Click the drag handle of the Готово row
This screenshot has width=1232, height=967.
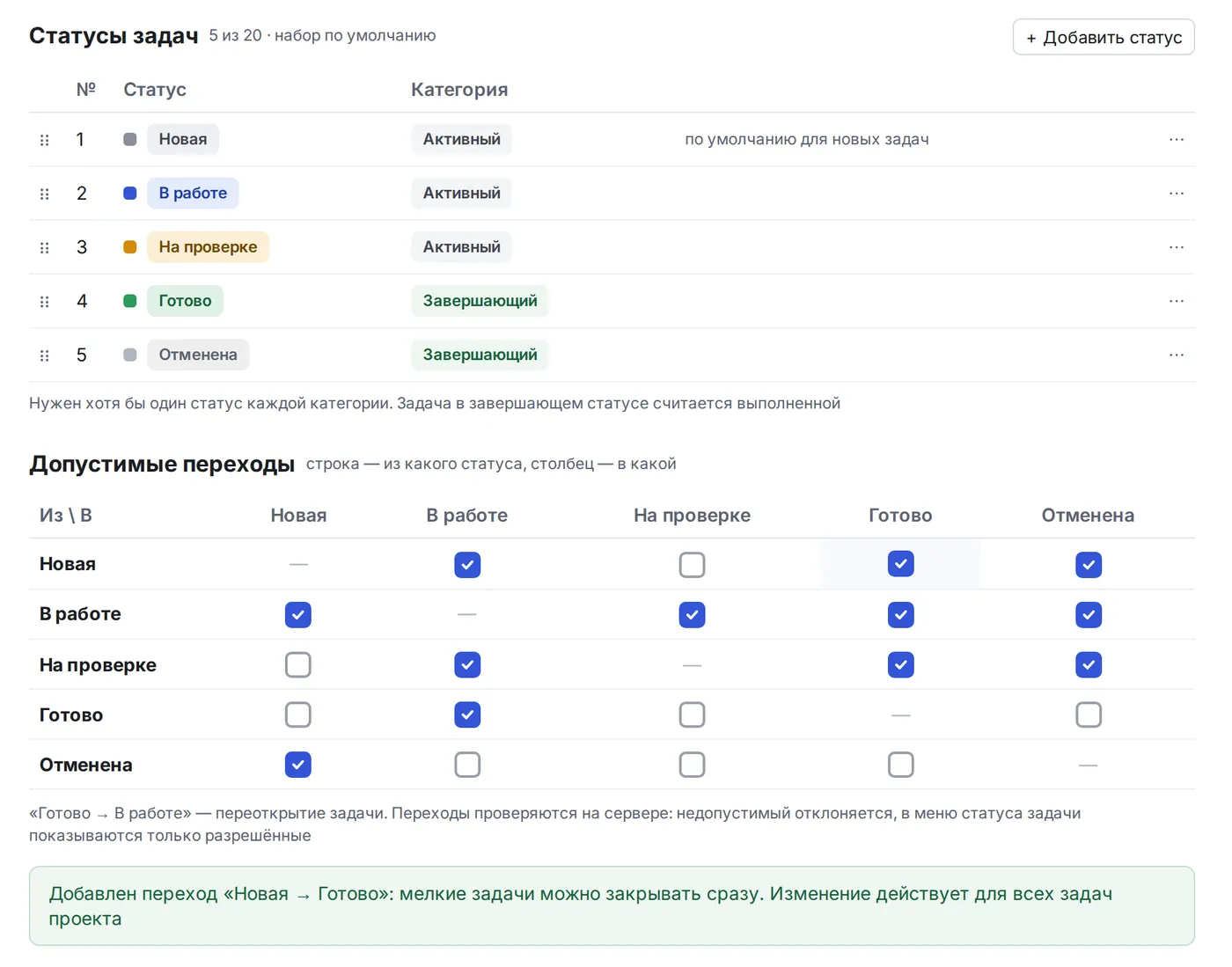coord(45,301)
